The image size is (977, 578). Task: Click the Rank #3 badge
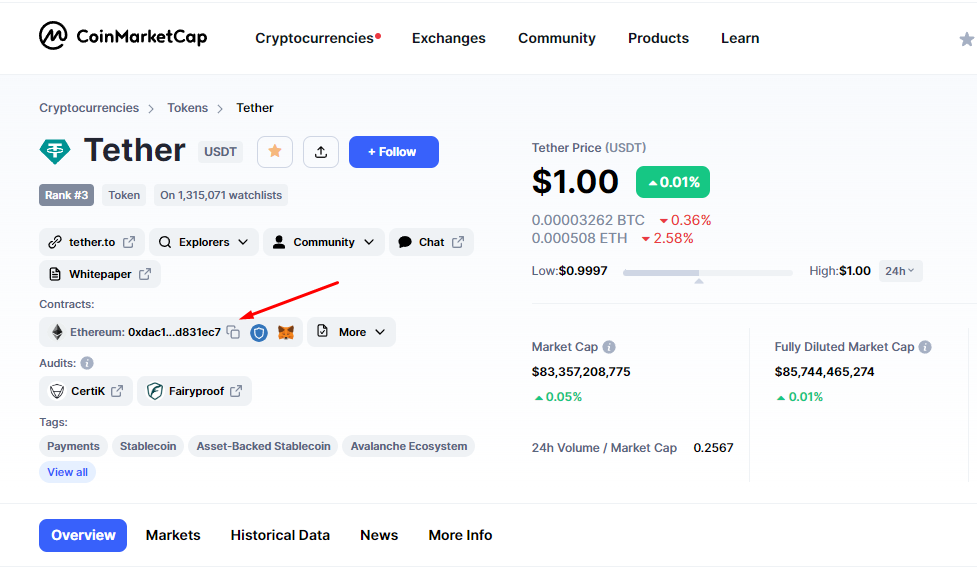[x=67, y=195]
